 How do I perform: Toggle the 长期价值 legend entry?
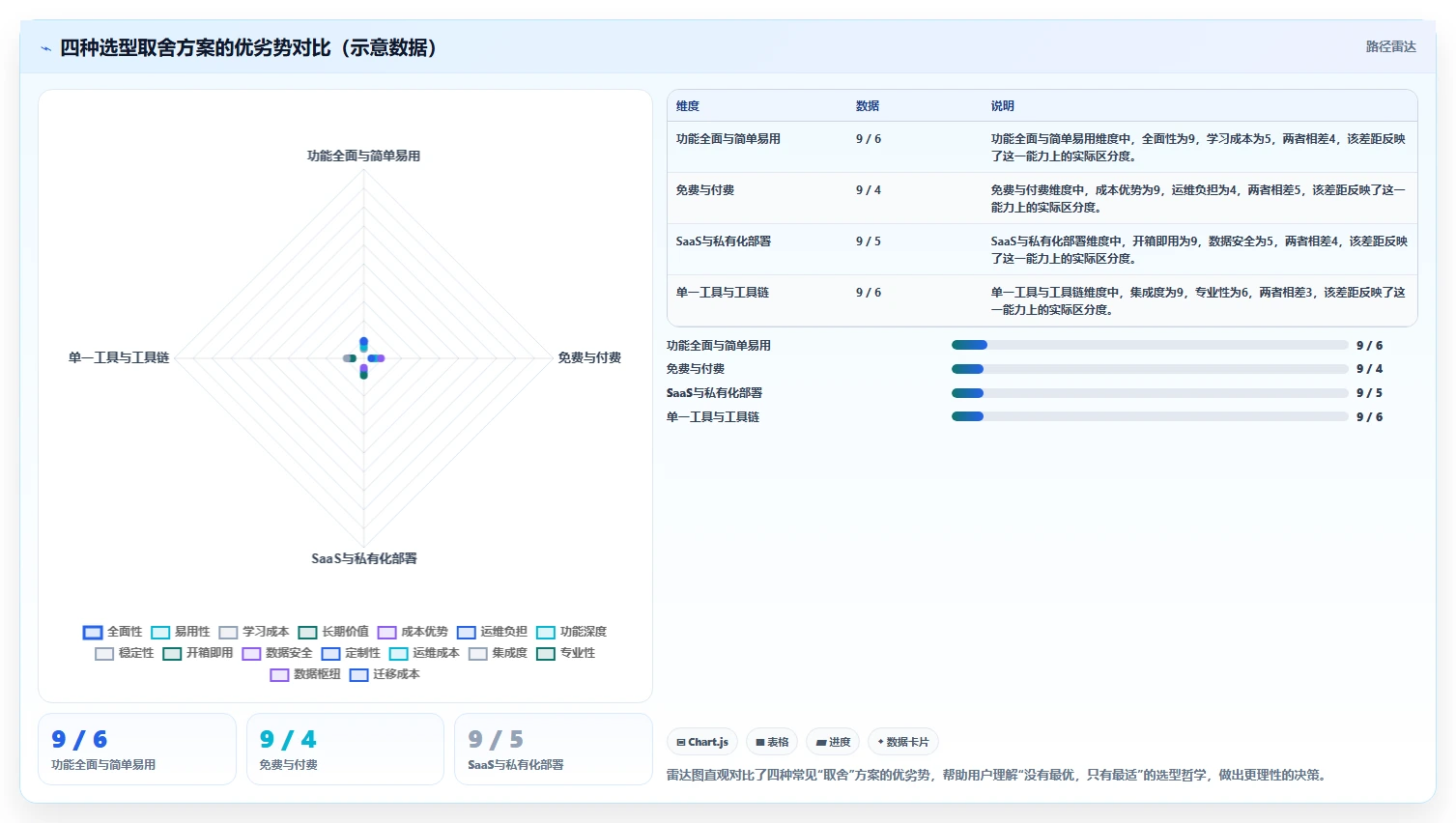pyautogui.click(x=333, y=632)
